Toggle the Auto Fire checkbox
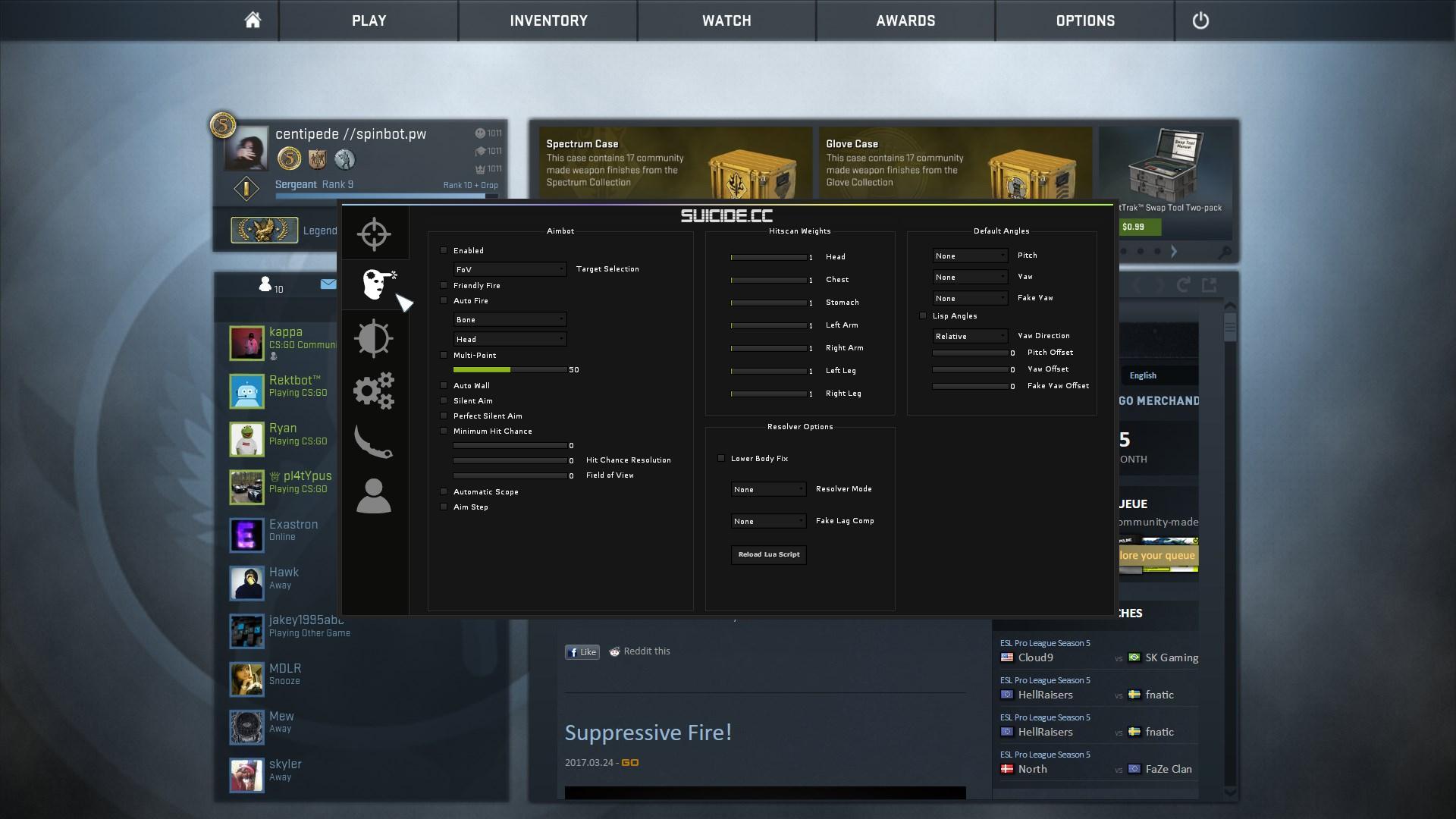The width and height of the screenshot is (1456, 819). (x=444, y=300)
